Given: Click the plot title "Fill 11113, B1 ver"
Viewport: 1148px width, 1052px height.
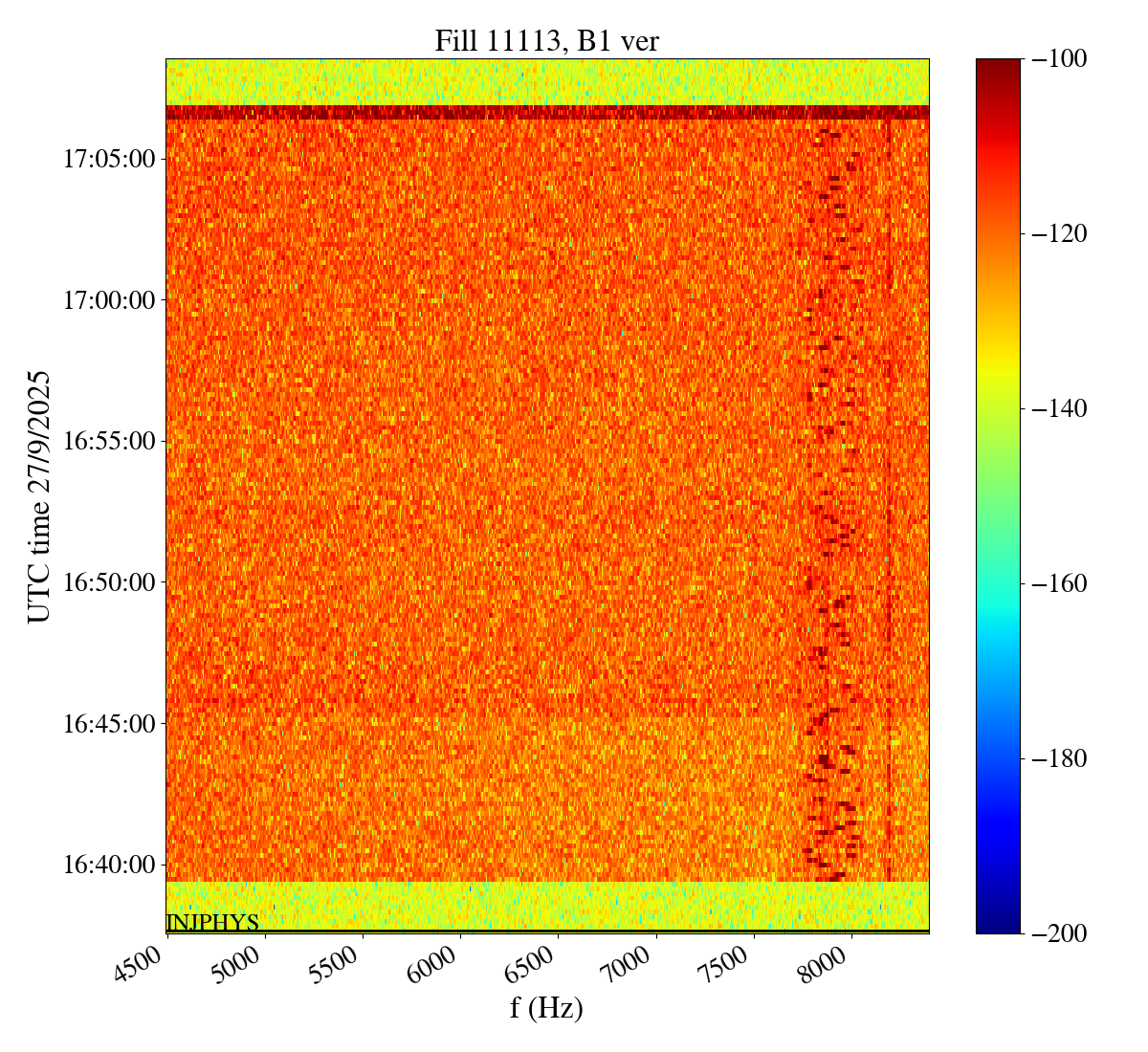Looking at the screenshot, I should (x=546, y=40).
